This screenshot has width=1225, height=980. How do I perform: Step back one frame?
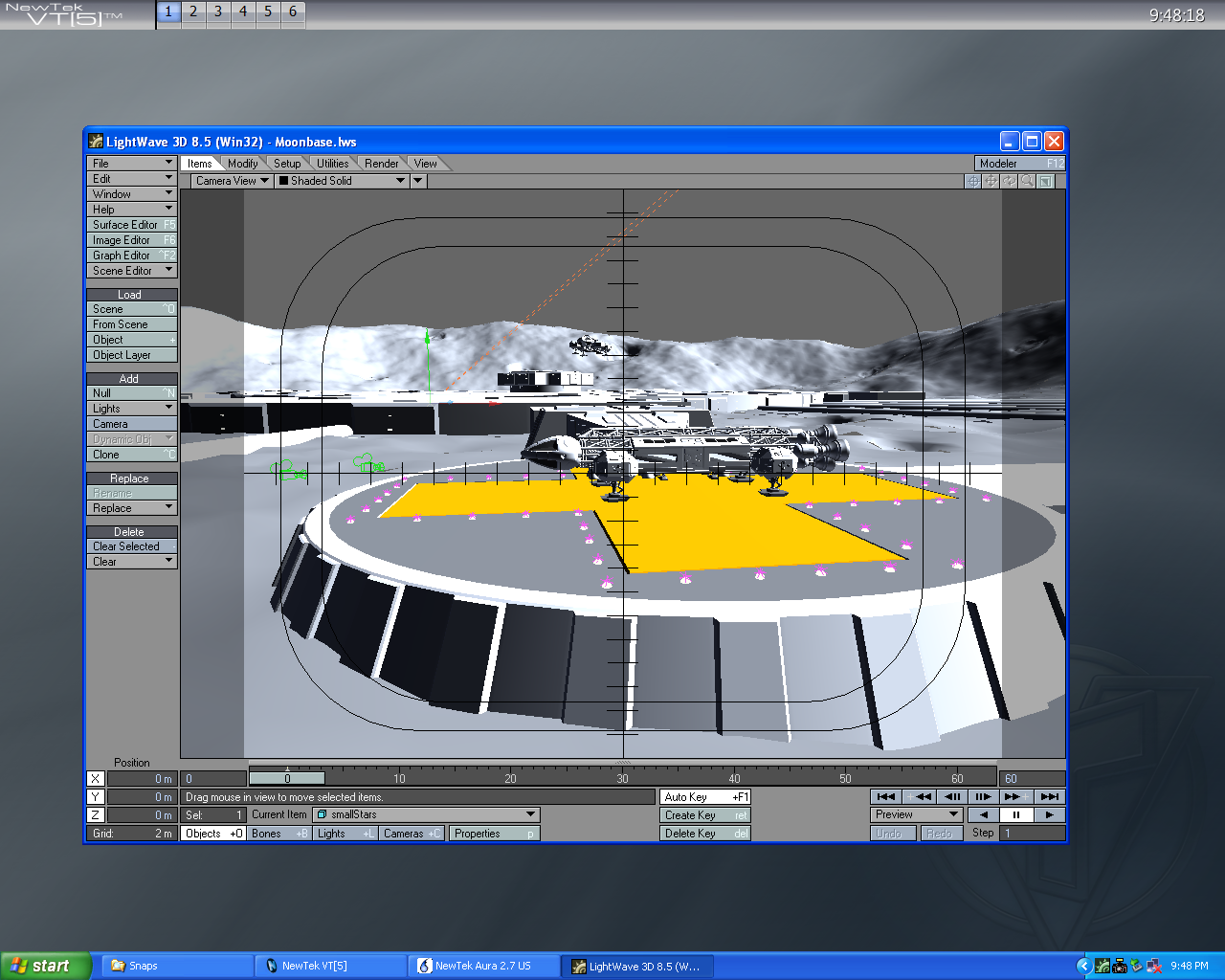click(x=951, y=796)
